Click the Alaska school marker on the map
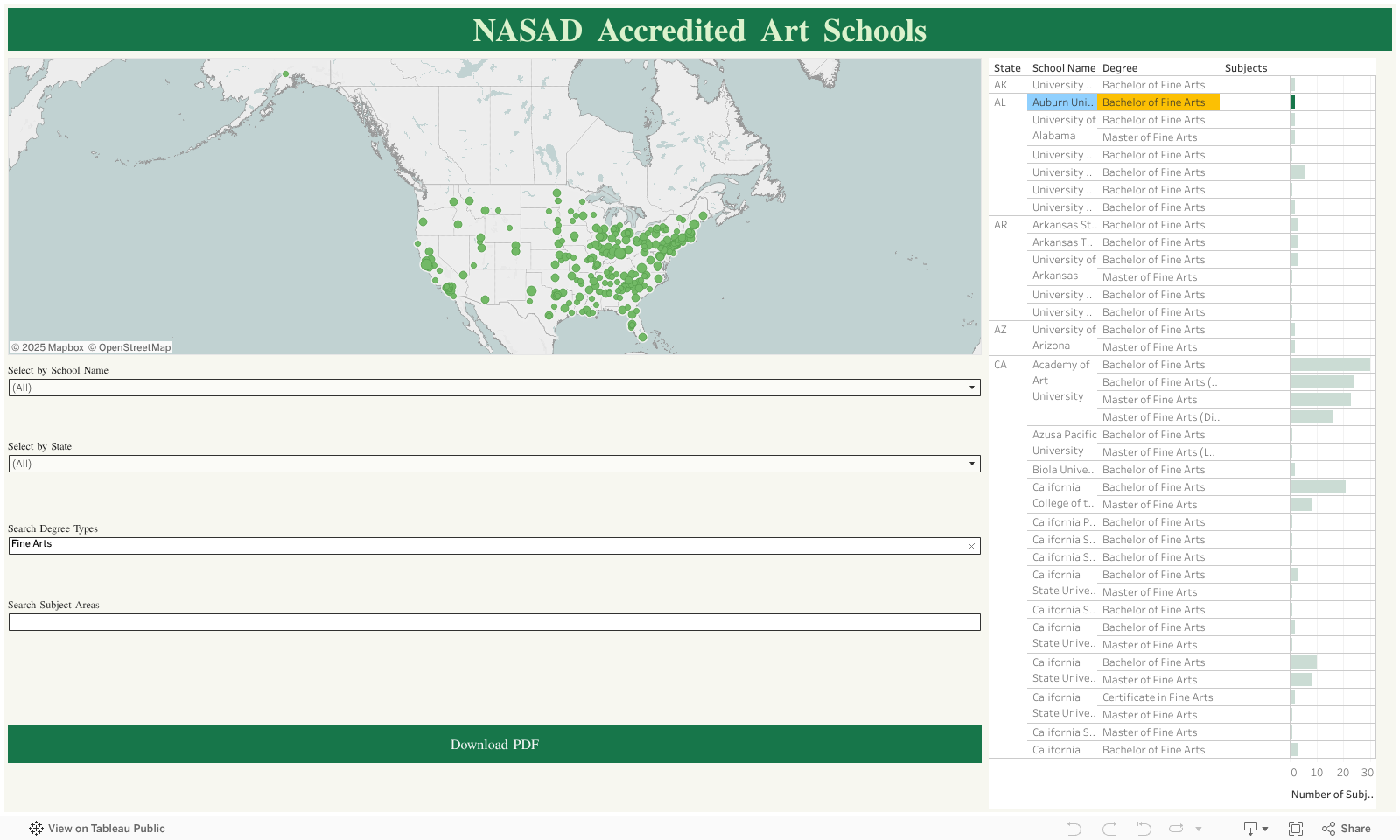 (x=285, y=74)
